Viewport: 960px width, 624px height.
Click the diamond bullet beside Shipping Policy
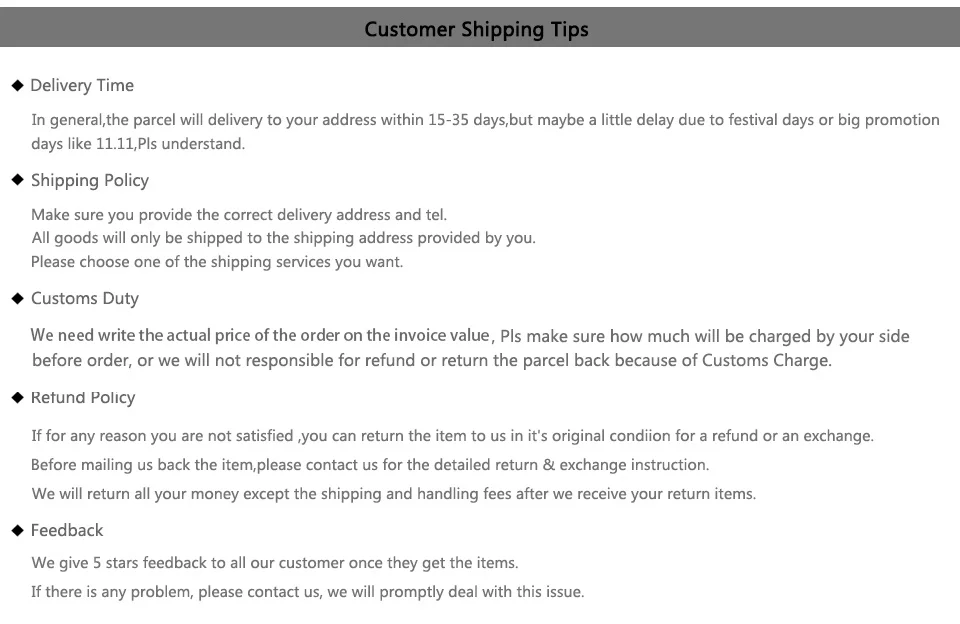[17, 180]
